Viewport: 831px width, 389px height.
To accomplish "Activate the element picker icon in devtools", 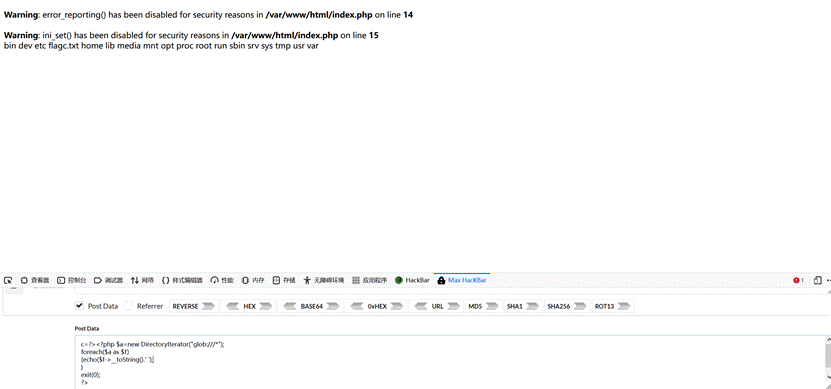I will [x=8, y=280].
